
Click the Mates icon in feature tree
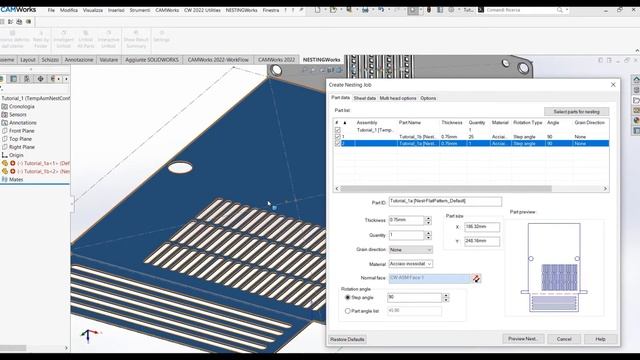pos(4,179)
